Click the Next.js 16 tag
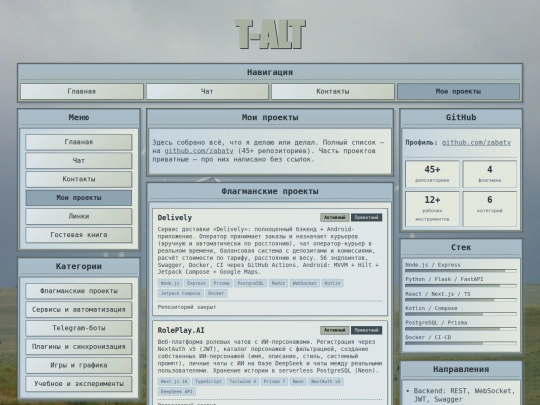Viewport: 540px width, 405px height. 174,382
